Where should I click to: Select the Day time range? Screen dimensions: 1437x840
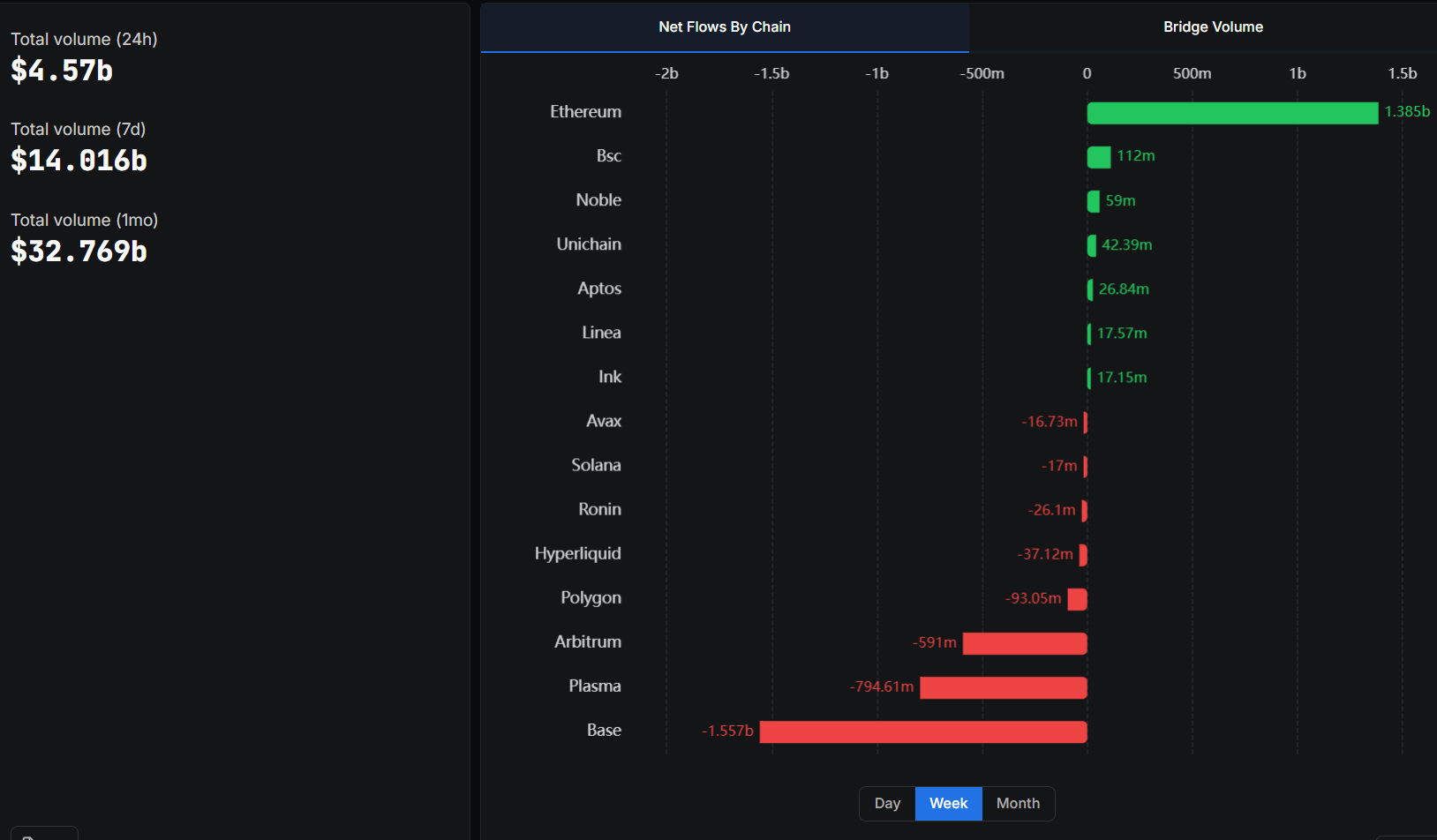pyautogui.click(x=887, y=803)
